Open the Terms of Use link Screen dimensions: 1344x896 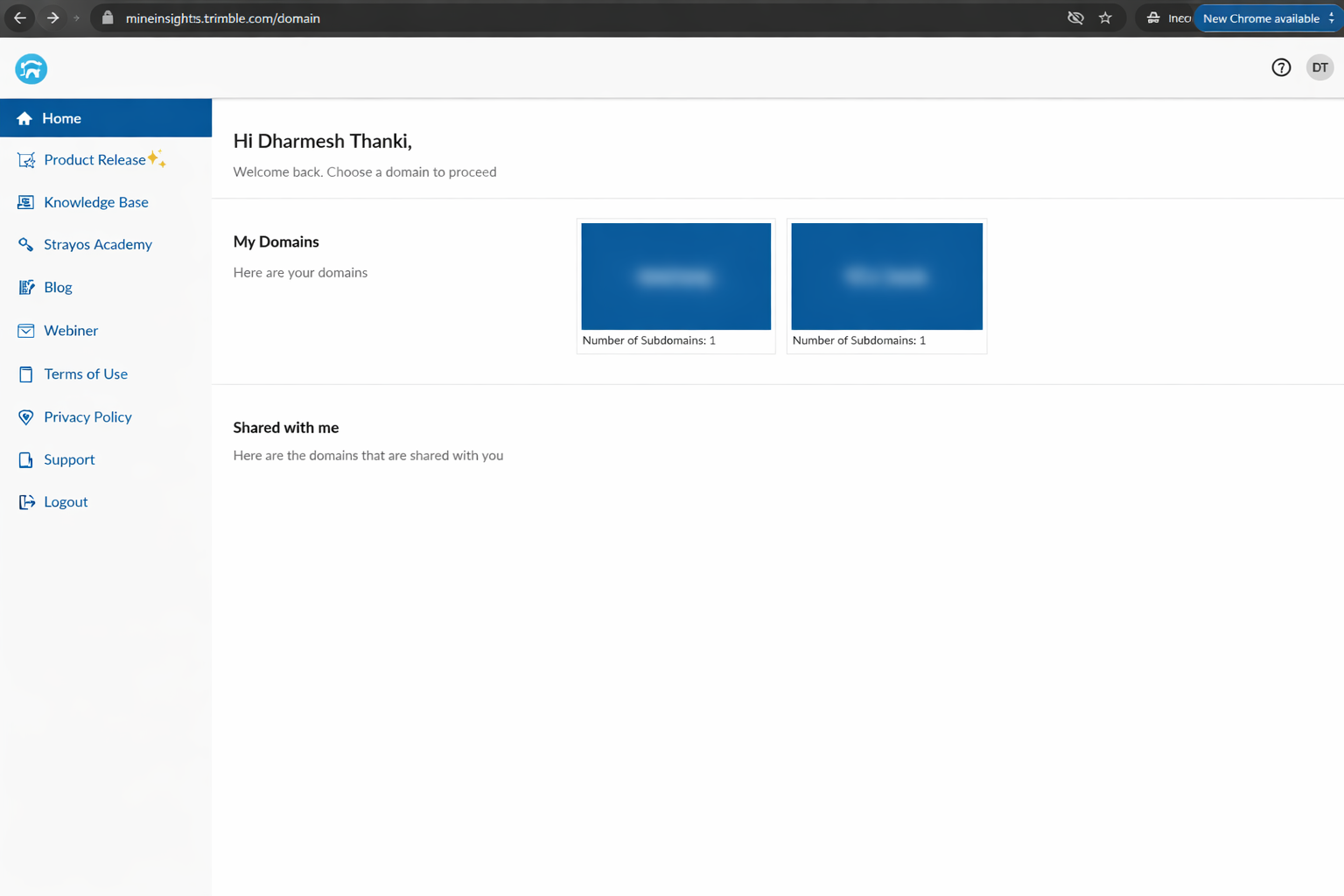[x=86, y=374]
